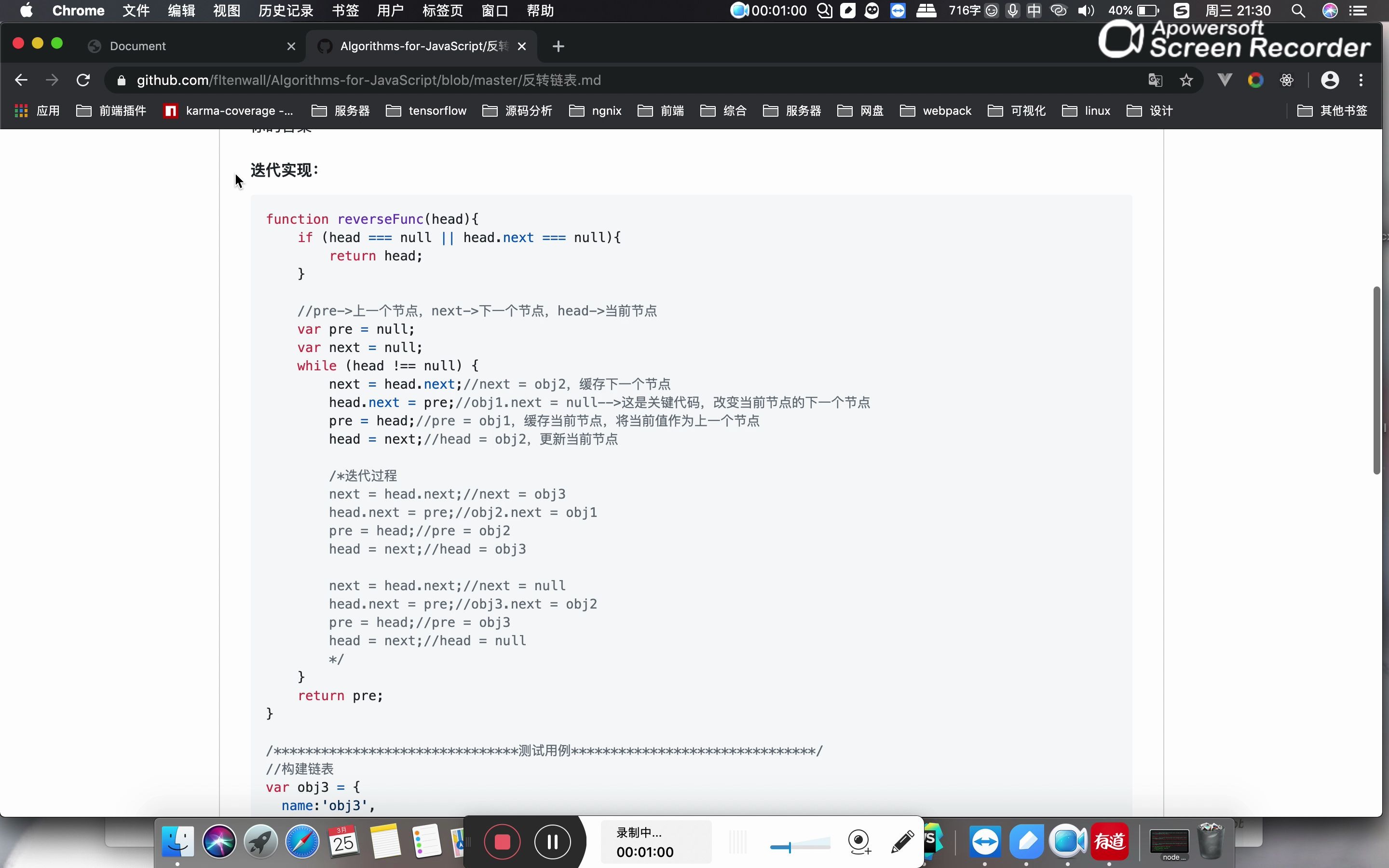
Task: Open the 书签 menu
Action: pos(345,11)
